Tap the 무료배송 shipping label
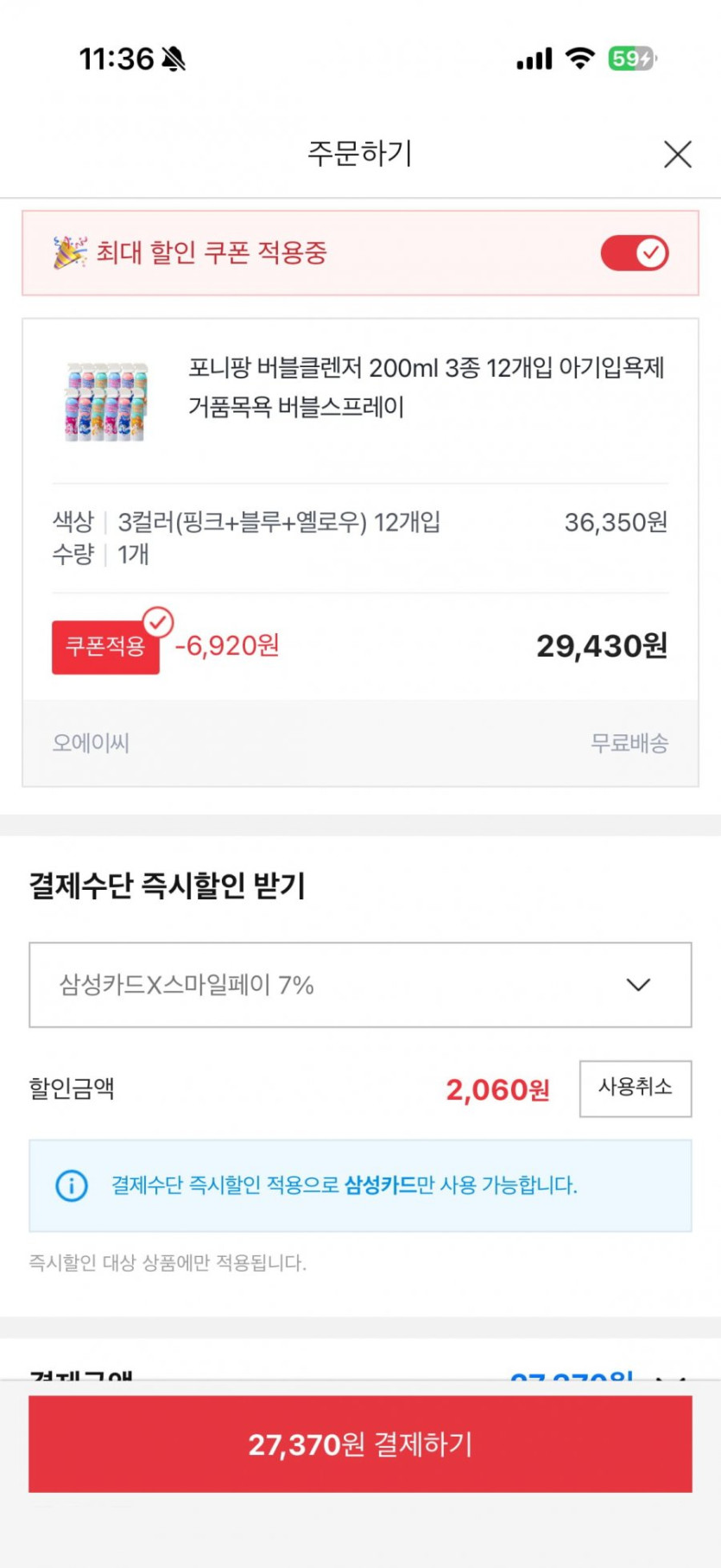721x1568 pixels. 629,743
